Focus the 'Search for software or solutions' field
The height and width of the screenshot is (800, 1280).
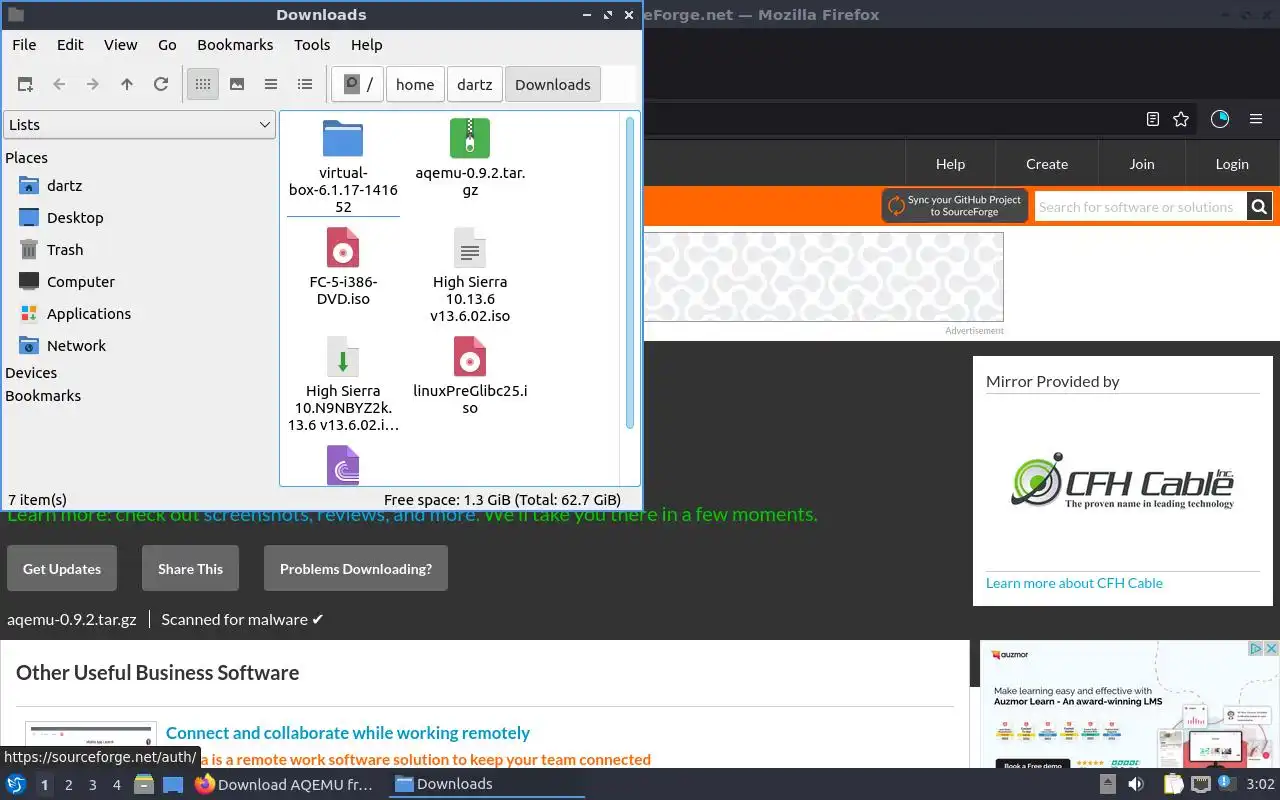1140,207
